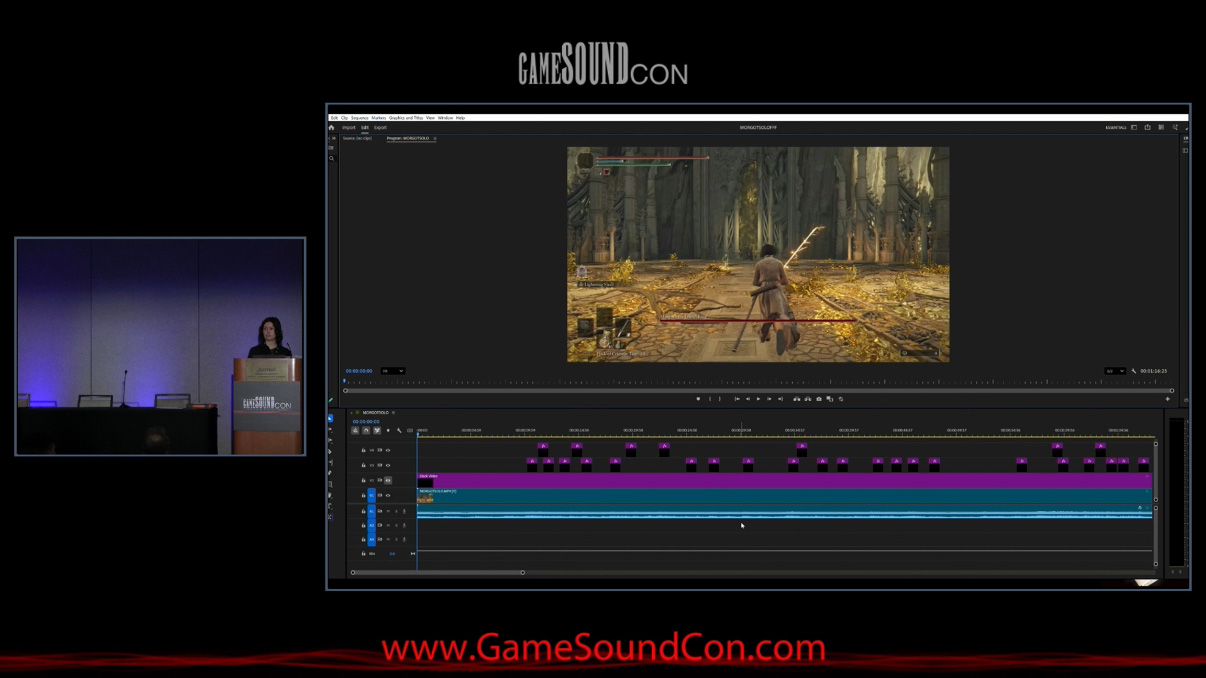Click the Play button under the program monitor

point(758,398)
